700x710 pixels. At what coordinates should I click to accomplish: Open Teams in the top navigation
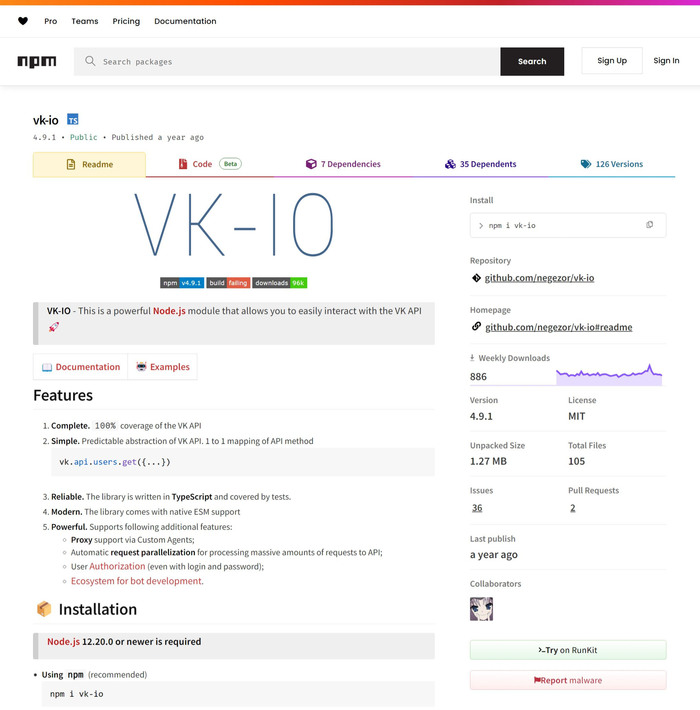[x=85, y=21]
